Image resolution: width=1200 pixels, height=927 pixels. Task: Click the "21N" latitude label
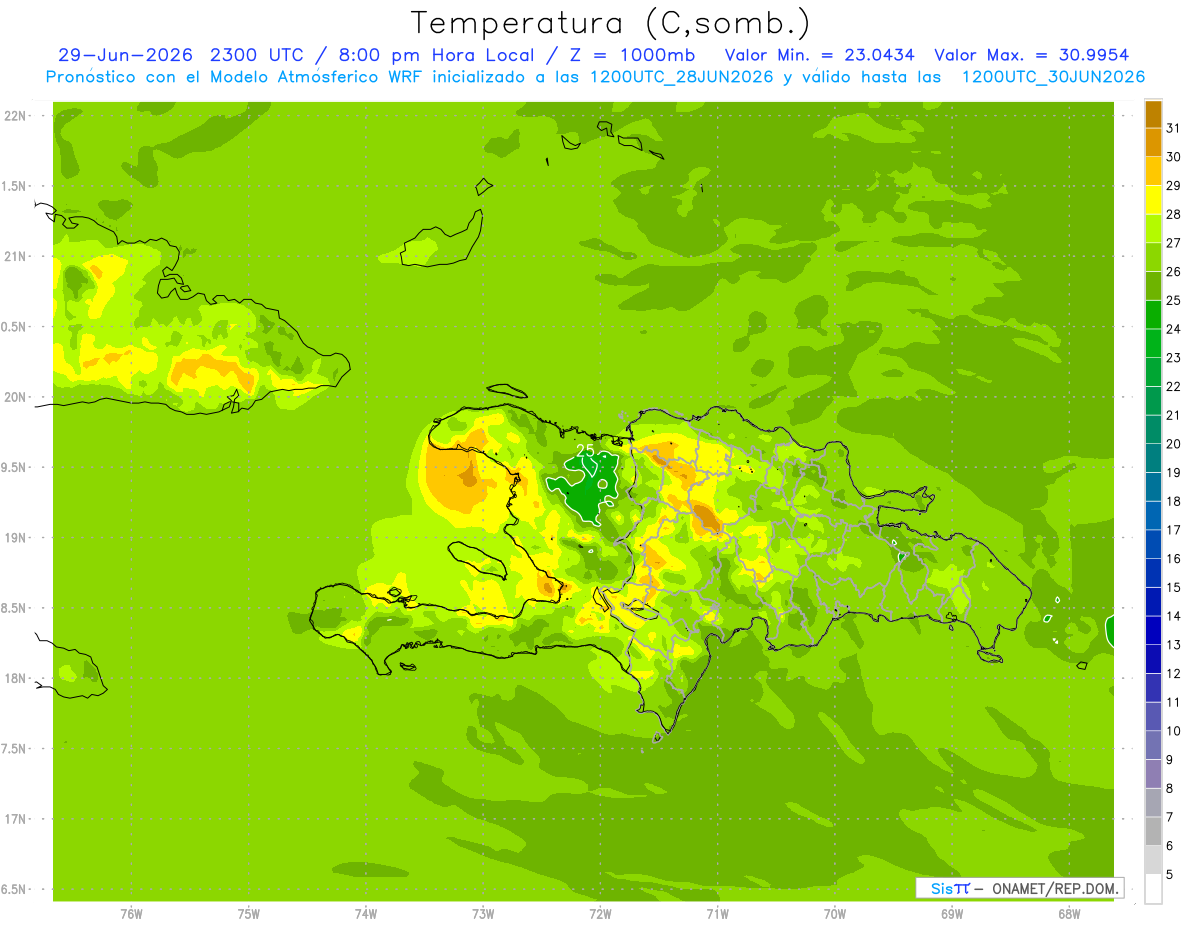[x=16, y=256]
